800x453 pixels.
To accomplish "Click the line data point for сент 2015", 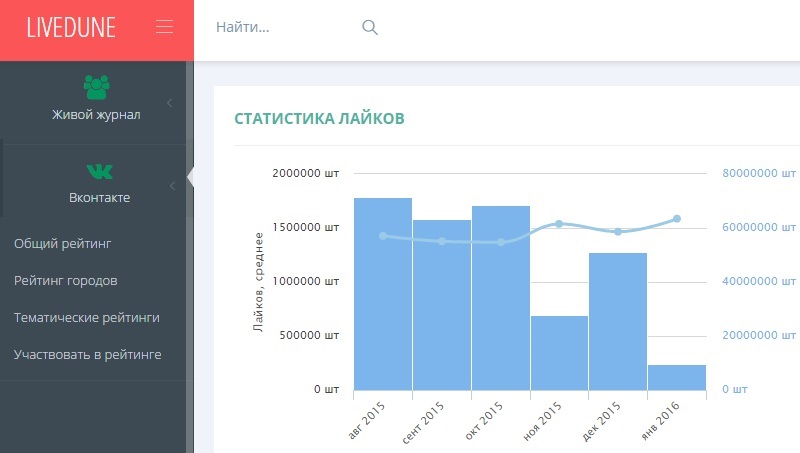I will coord(442,241).
